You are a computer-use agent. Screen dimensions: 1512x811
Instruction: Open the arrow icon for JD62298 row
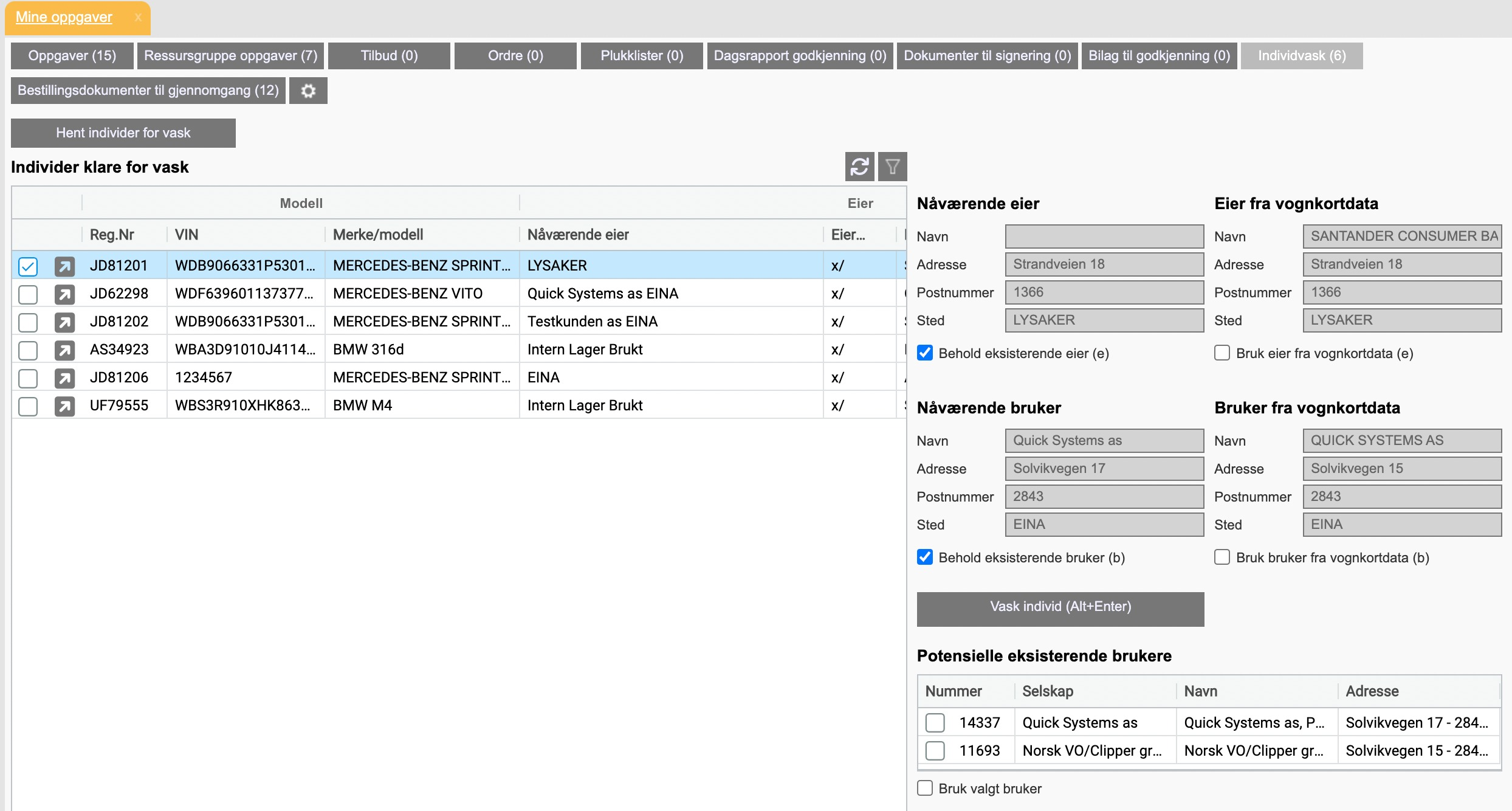(64, 294)
